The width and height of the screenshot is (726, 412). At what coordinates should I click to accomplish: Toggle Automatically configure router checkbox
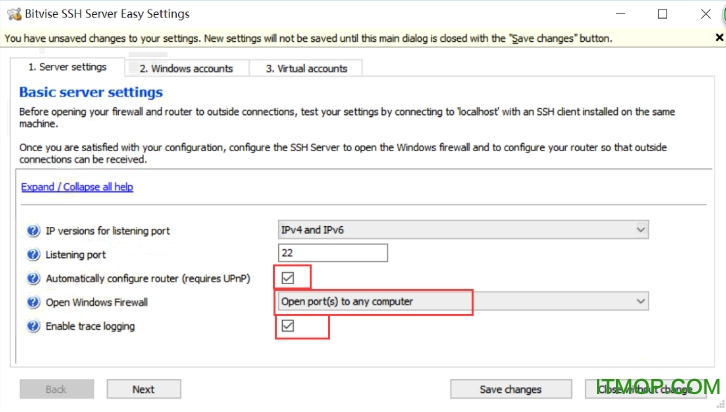point(288,278)
